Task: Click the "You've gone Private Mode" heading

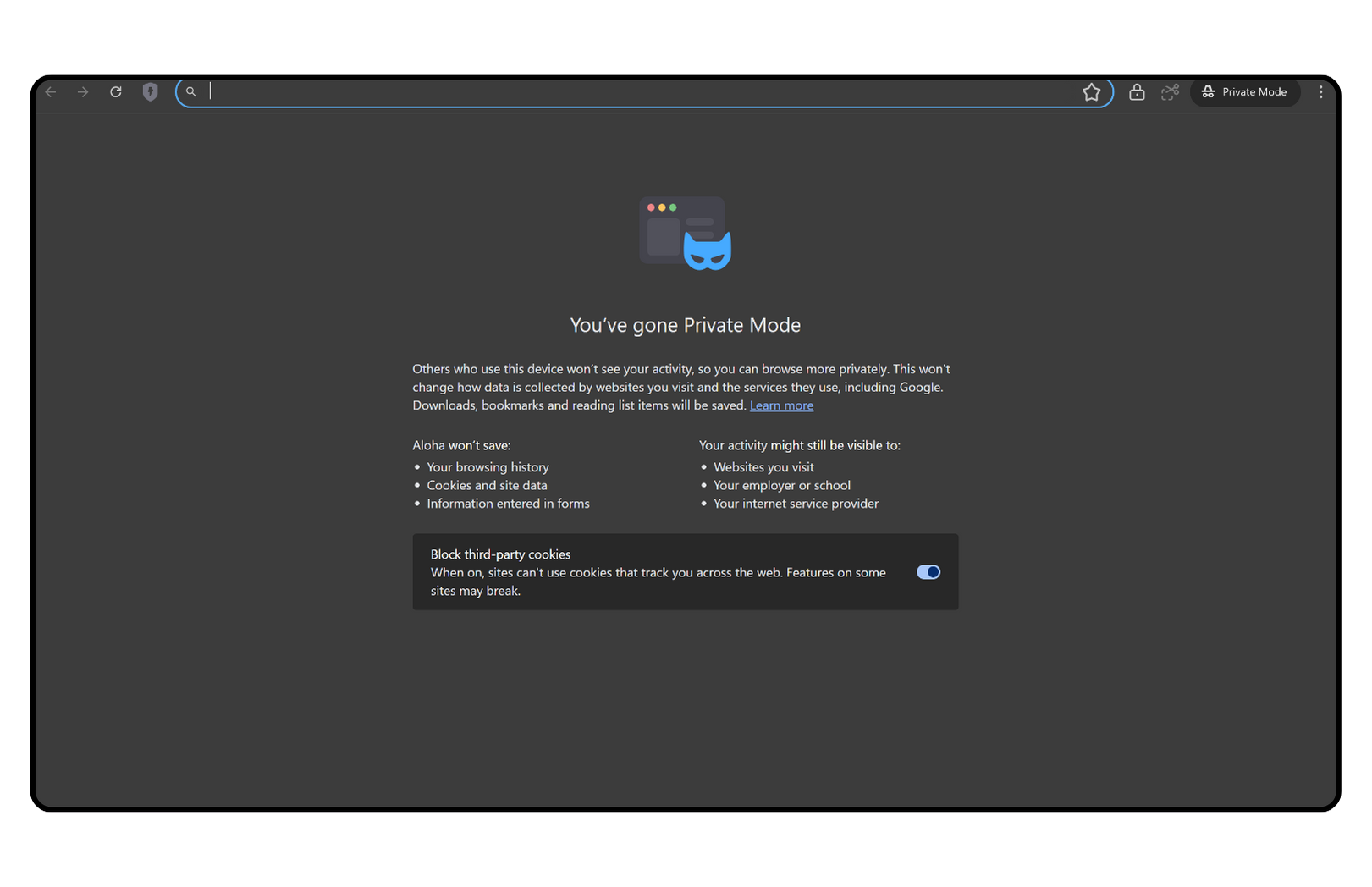Action: pyautogui.click(x=686, y=325)
